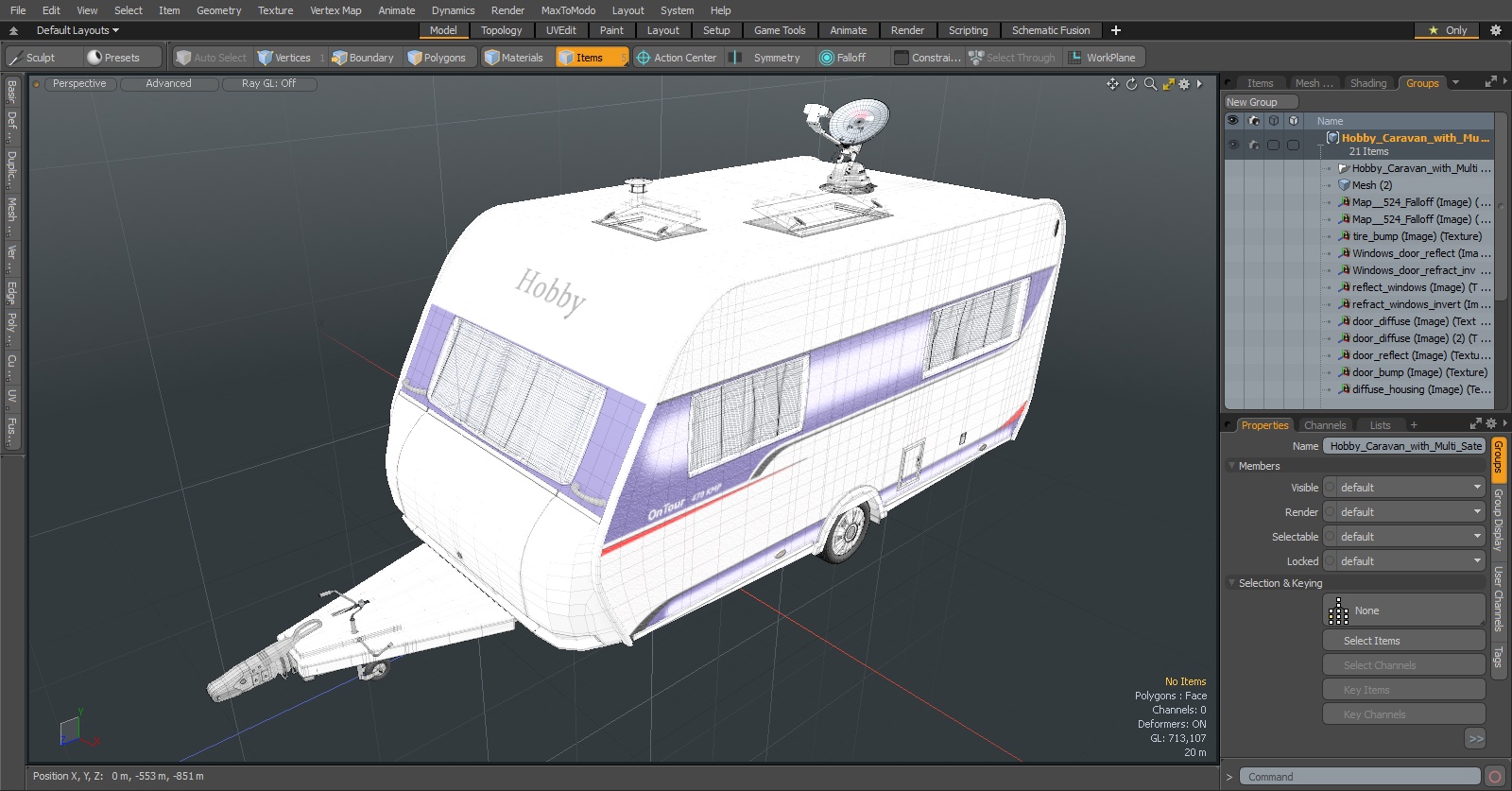
Task: Click the command record circle icon
Action: (x=1495, y=777)
